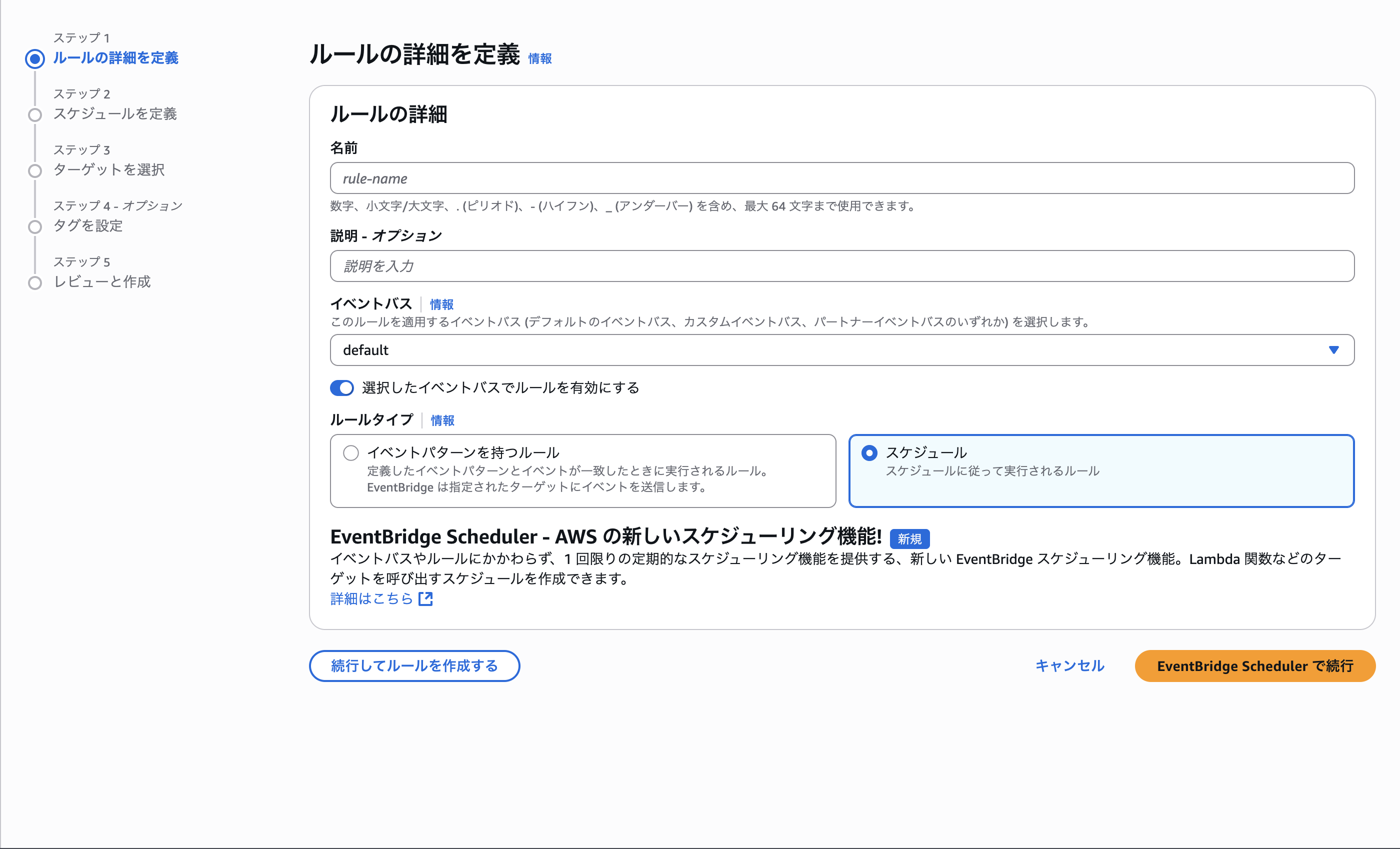This screenshot has width=1400, height=849.
Task: Open 情報 link next to page title
Action: tap(540, 58)
